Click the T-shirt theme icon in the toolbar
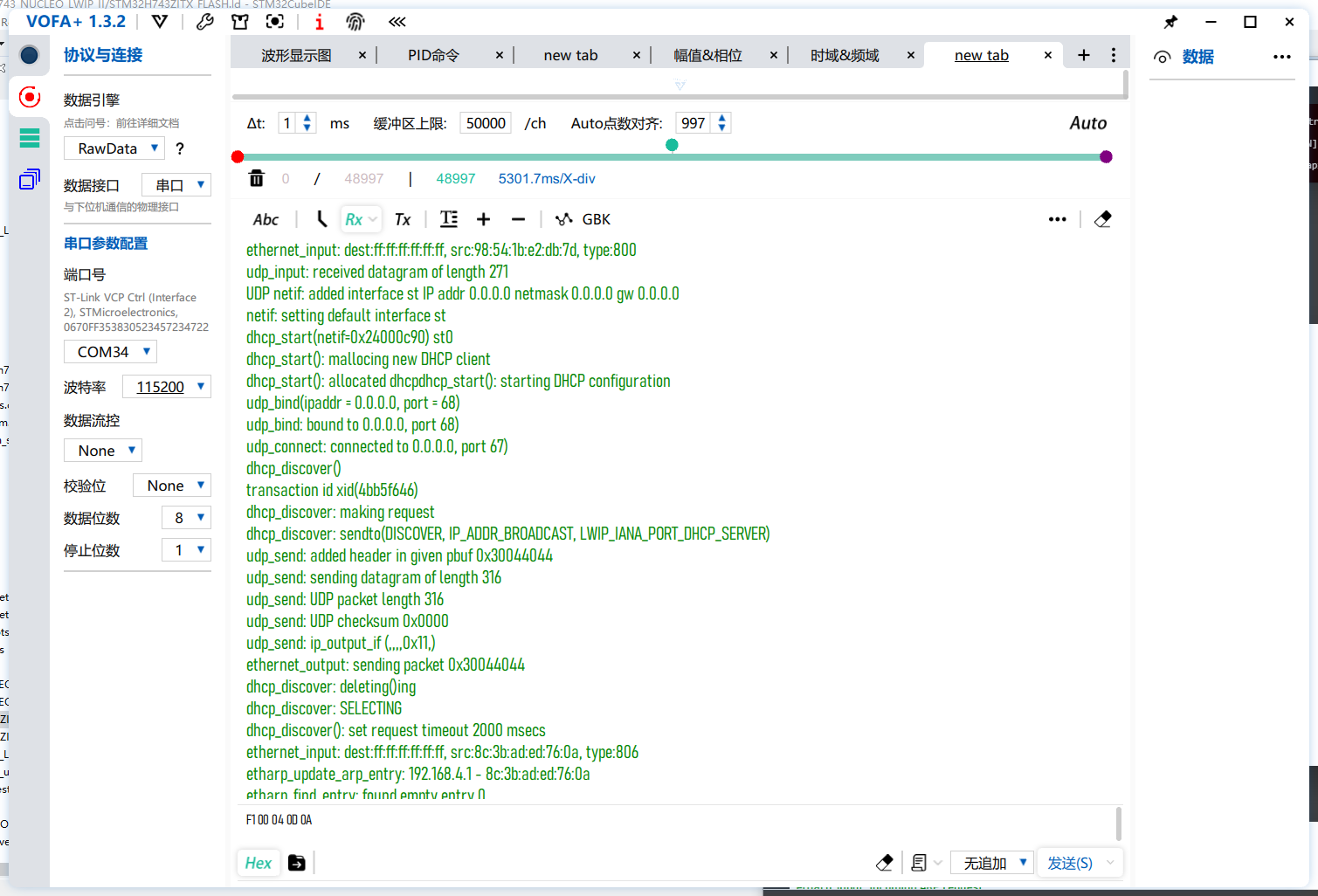This screenshot has height=896, width=1318. pyautogui.click(x=239, y=21)
